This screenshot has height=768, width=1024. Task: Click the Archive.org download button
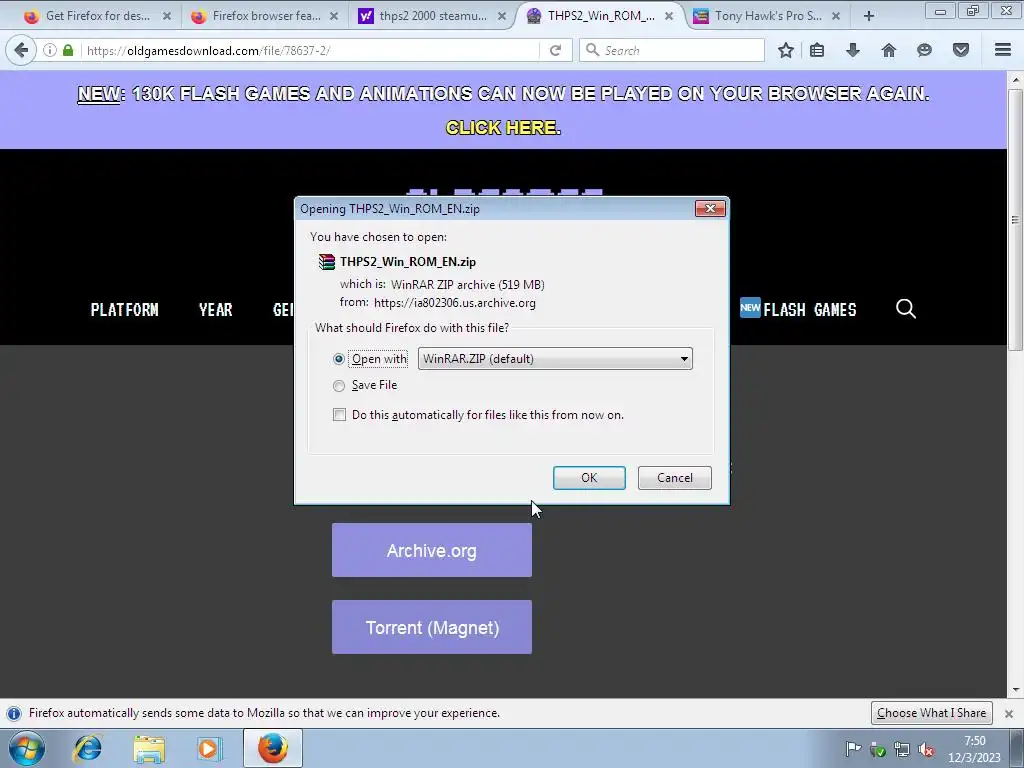pyautogui.click(x=432, y=550)
